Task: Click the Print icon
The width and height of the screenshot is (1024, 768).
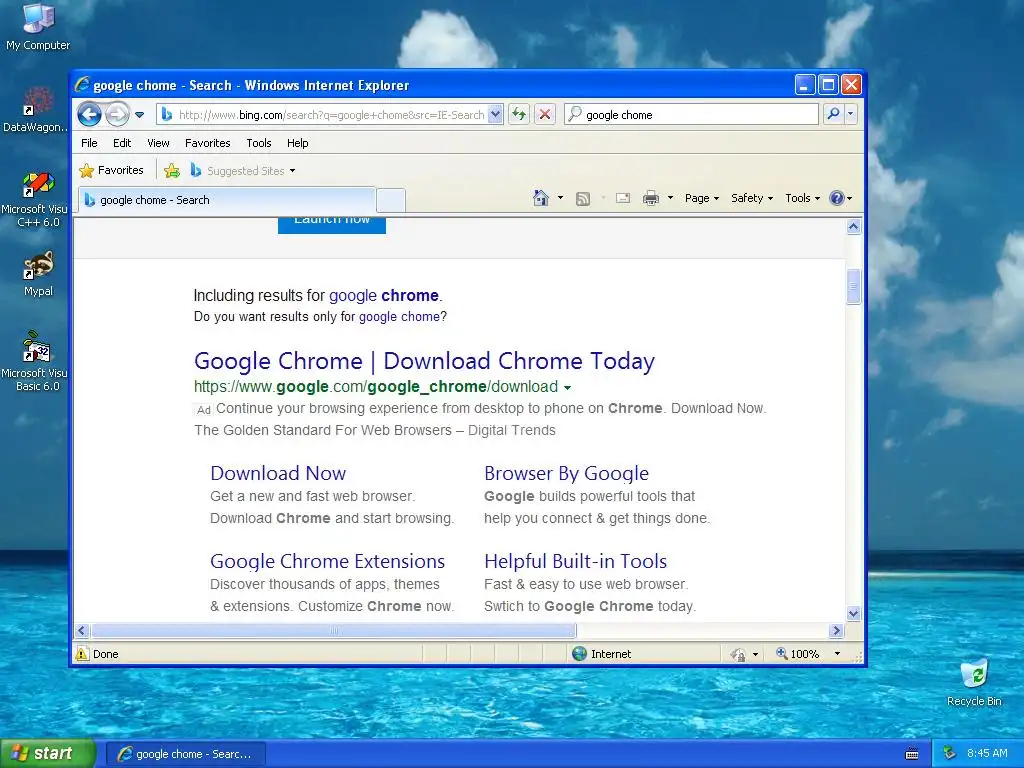Action: click(651, 198)
